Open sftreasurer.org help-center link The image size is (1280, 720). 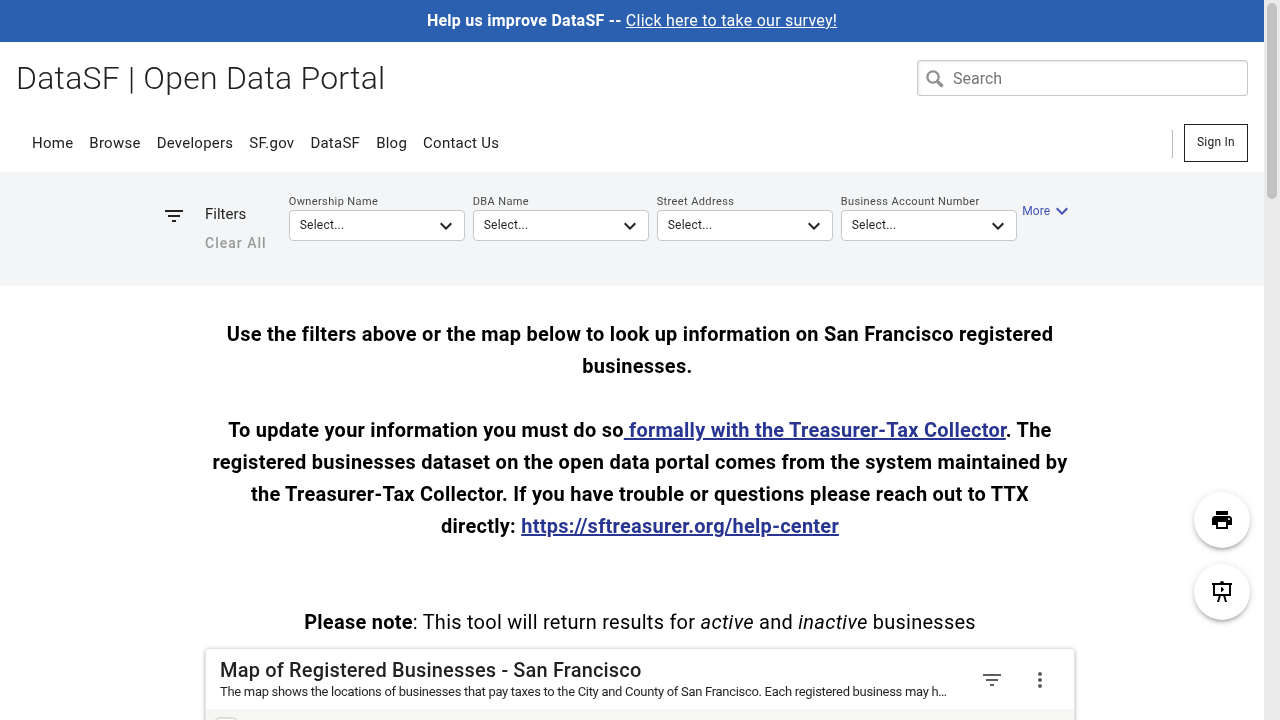click(680, 526)
